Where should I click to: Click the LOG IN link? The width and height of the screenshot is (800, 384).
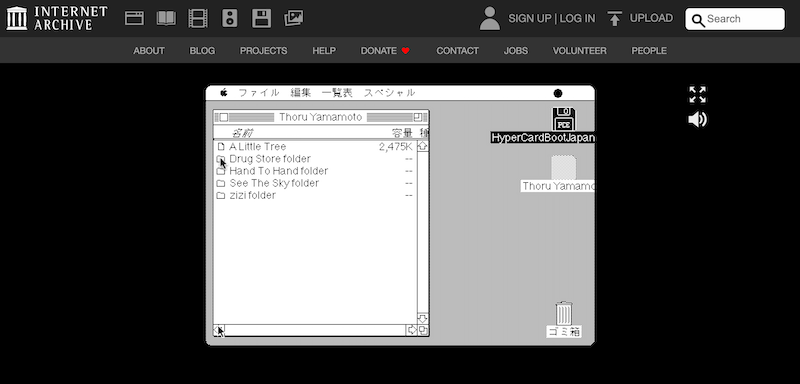click(578, 19)
